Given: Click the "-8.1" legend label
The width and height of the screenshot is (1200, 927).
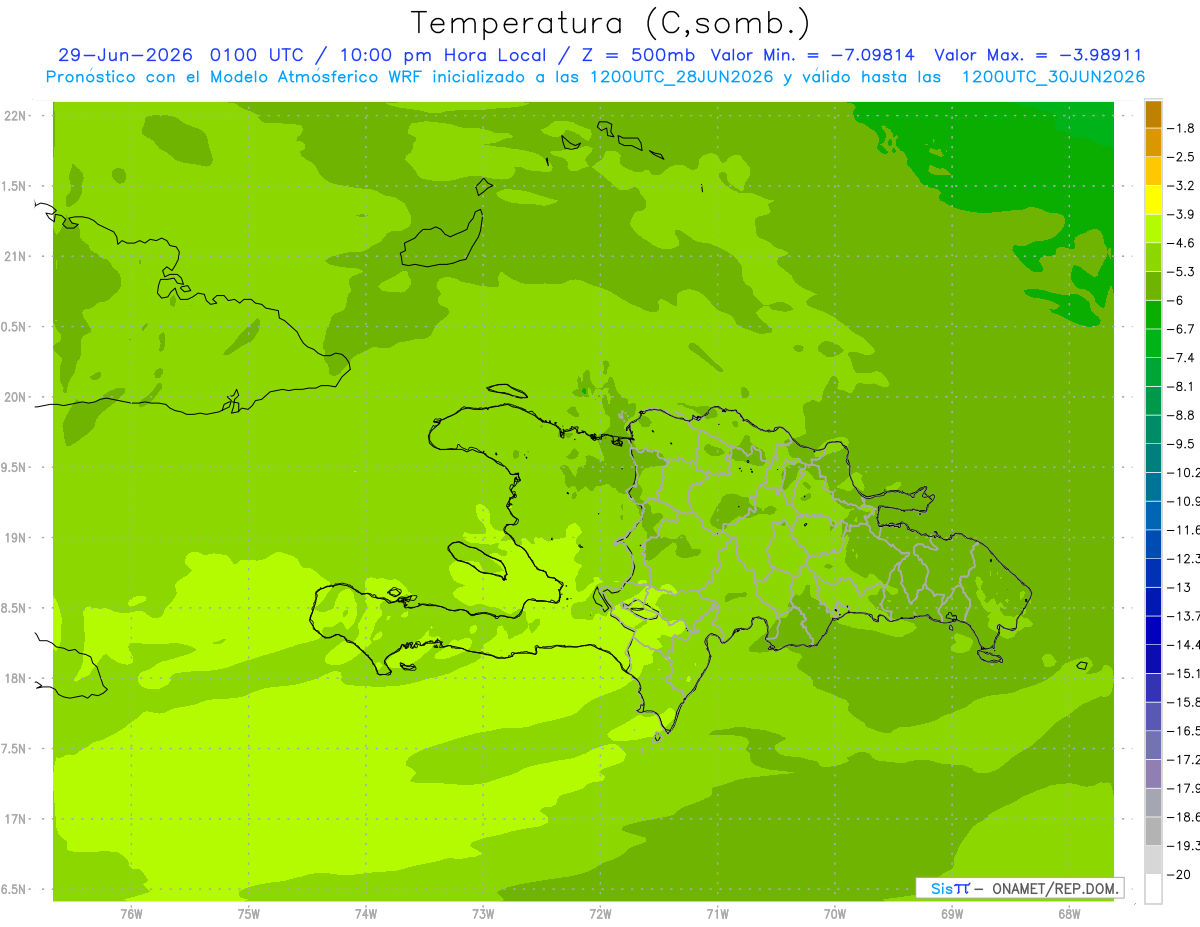Looking at the screenshot, I should [x=1183, y=386].
